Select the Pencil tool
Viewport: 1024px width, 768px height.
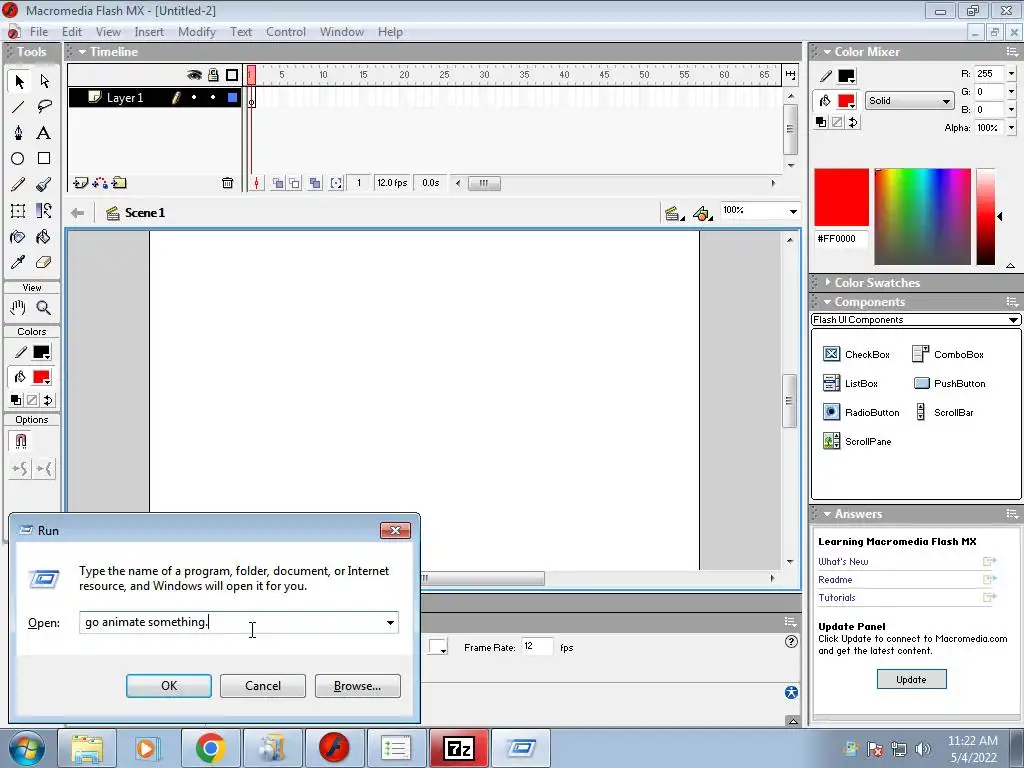pyautogui.click(x=18, y=185)
